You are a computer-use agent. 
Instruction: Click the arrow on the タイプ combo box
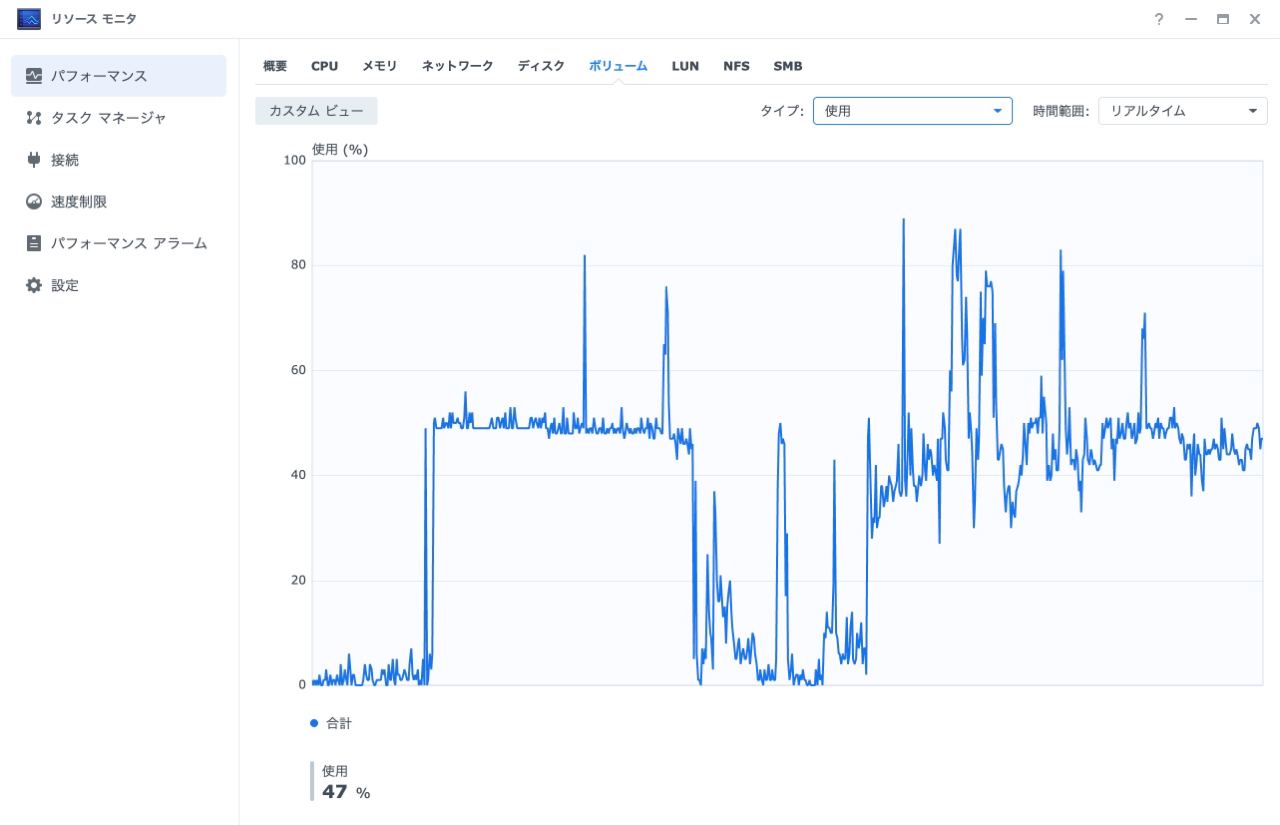(x=997, y=111)
